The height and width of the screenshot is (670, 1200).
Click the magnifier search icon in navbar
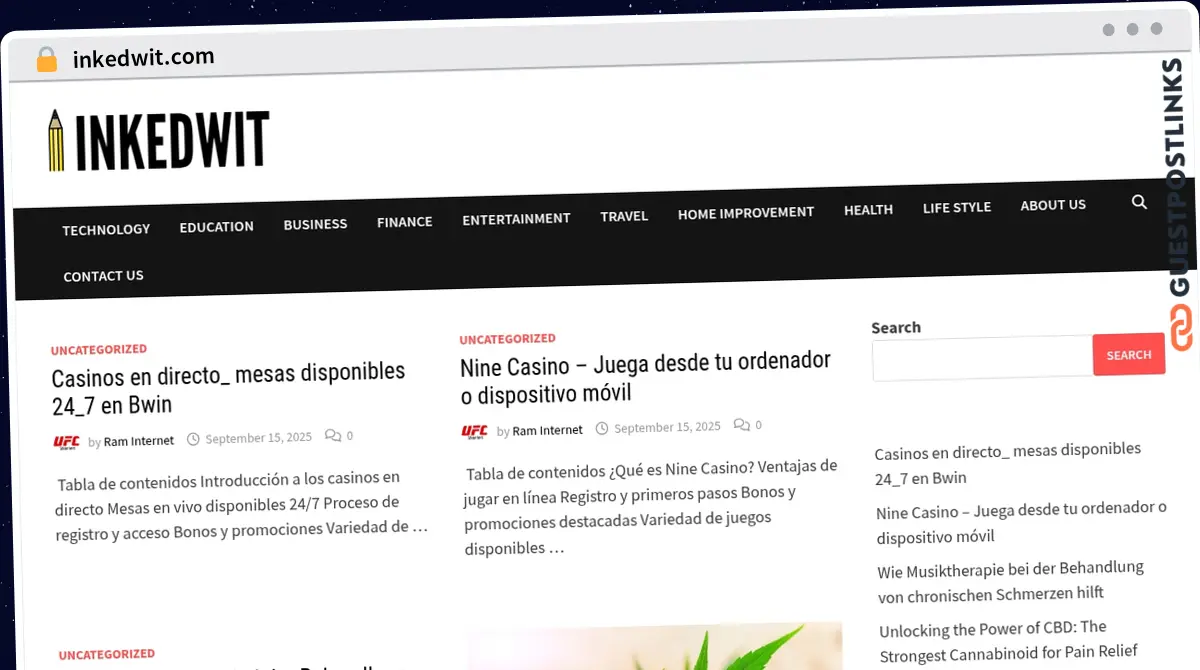point(1139,202)
